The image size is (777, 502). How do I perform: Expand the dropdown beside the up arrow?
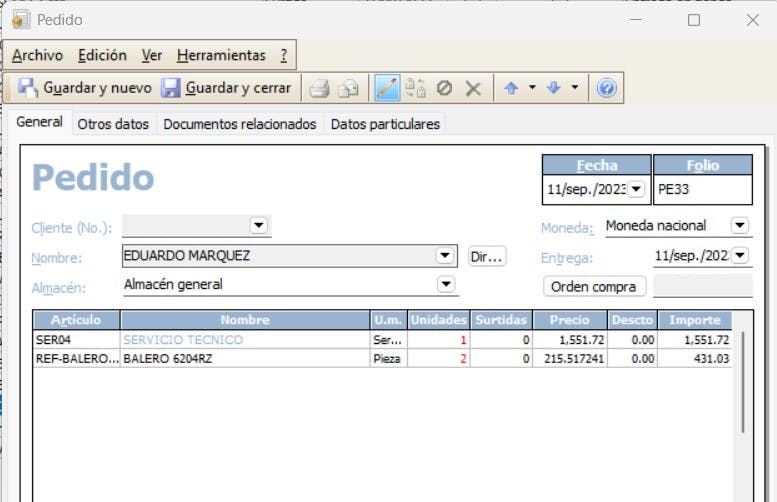tap(532, 87)
